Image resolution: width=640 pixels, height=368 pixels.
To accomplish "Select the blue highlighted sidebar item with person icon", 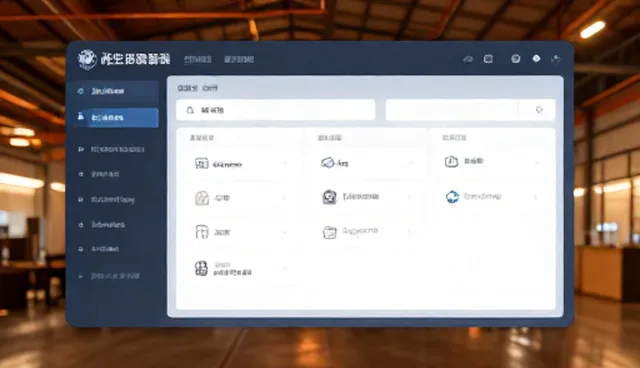I will pos(116,117).
